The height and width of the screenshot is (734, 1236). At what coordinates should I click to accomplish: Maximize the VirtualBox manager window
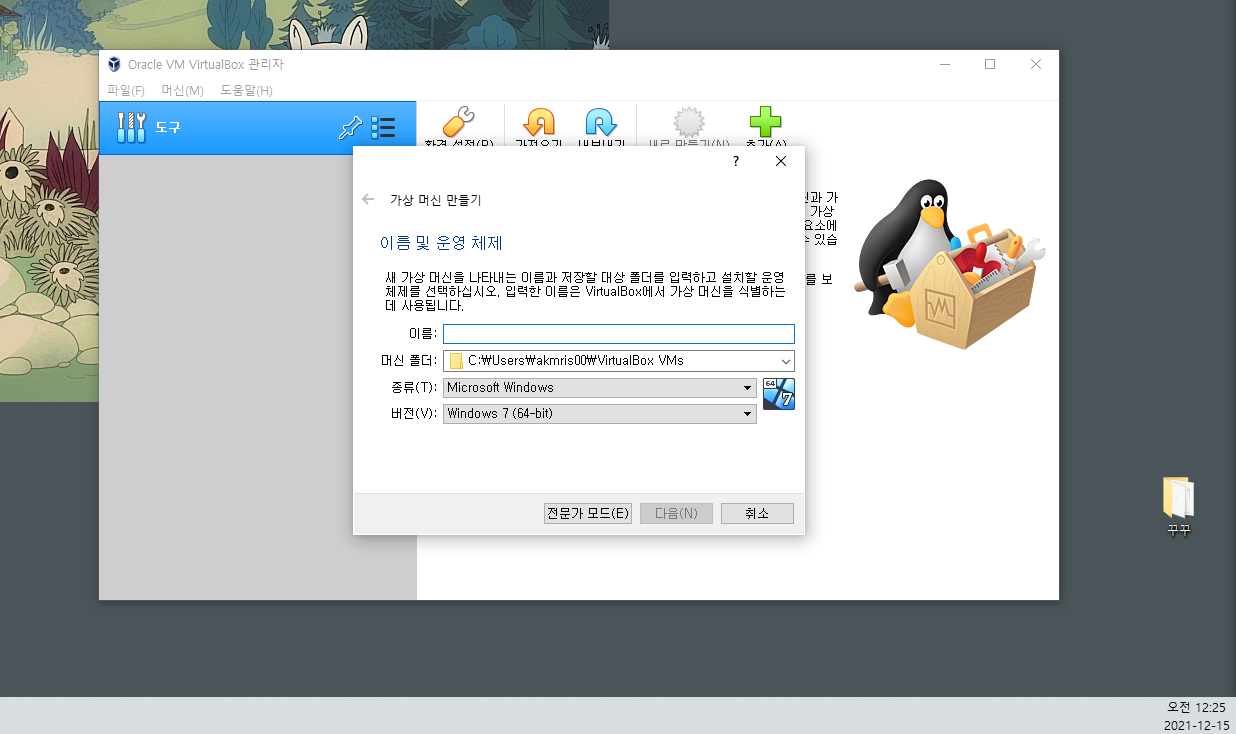point(990,64)
